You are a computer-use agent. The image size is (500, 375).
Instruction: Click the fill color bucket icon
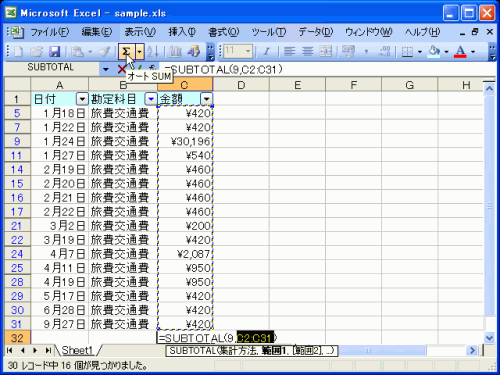(x=434, y=52)
